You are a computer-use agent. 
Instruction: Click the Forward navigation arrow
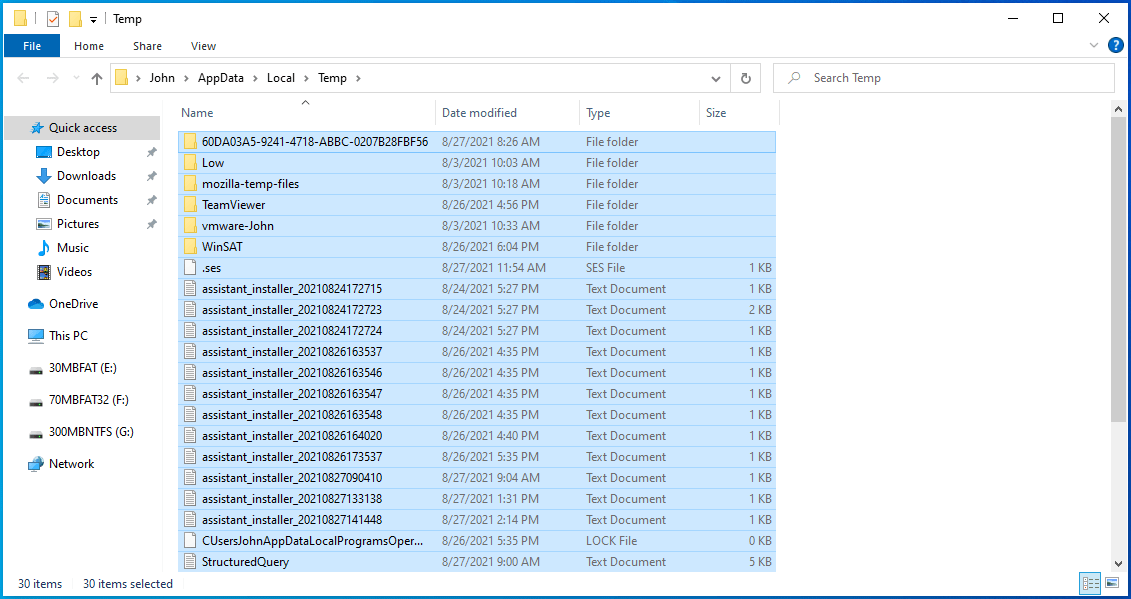tap(52, 78)
